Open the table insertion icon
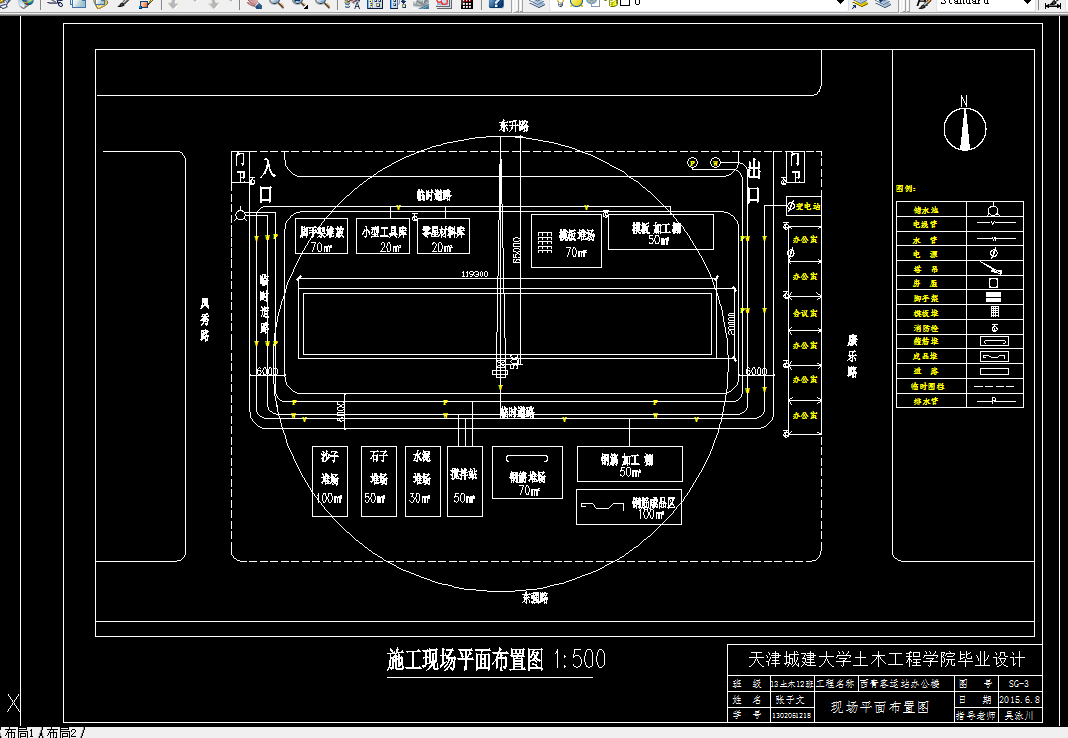 tap(465, 6)
